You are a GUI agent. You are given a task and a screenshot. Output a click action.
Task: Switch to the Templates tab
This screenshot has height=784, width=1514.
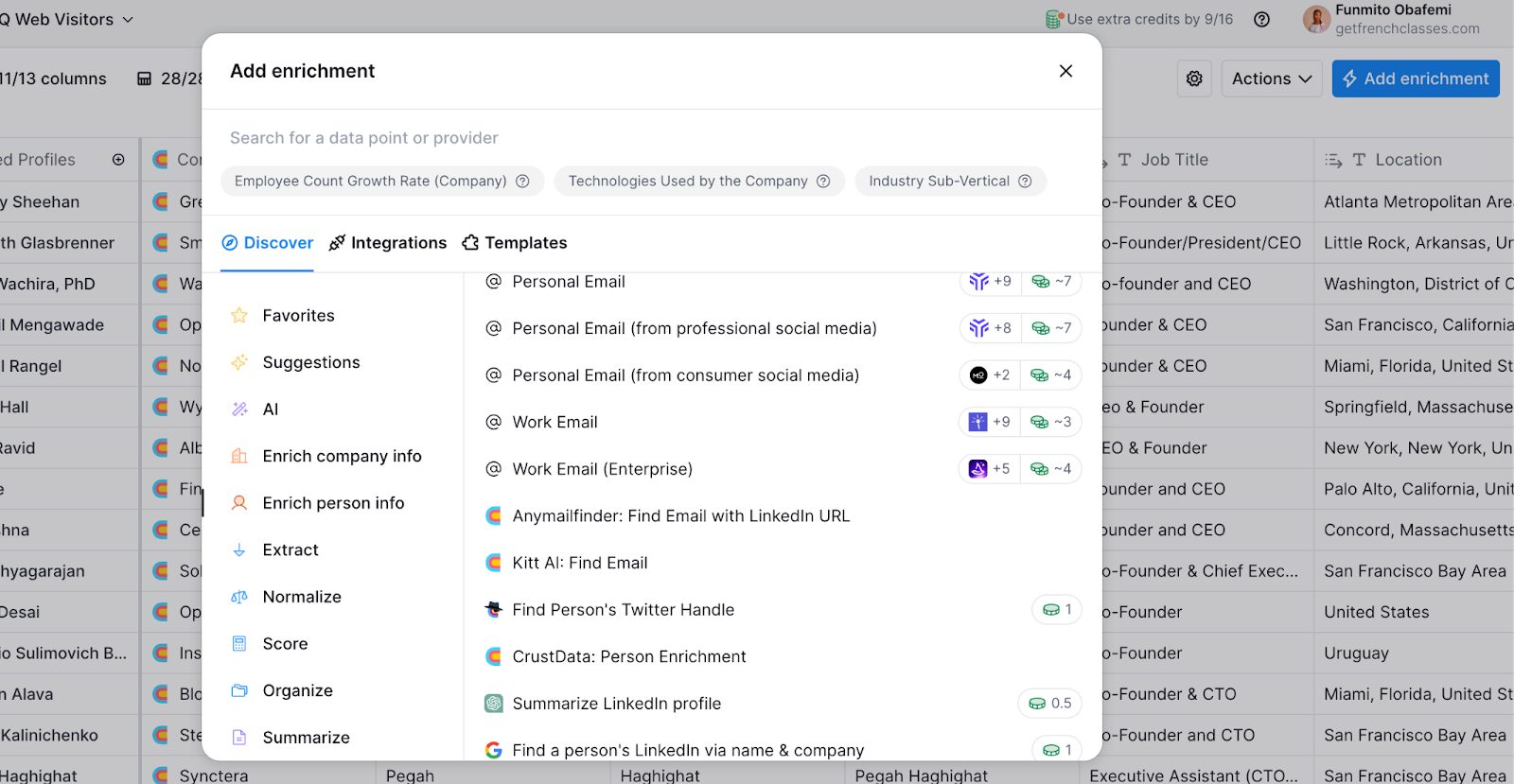[x=515, y=243]
